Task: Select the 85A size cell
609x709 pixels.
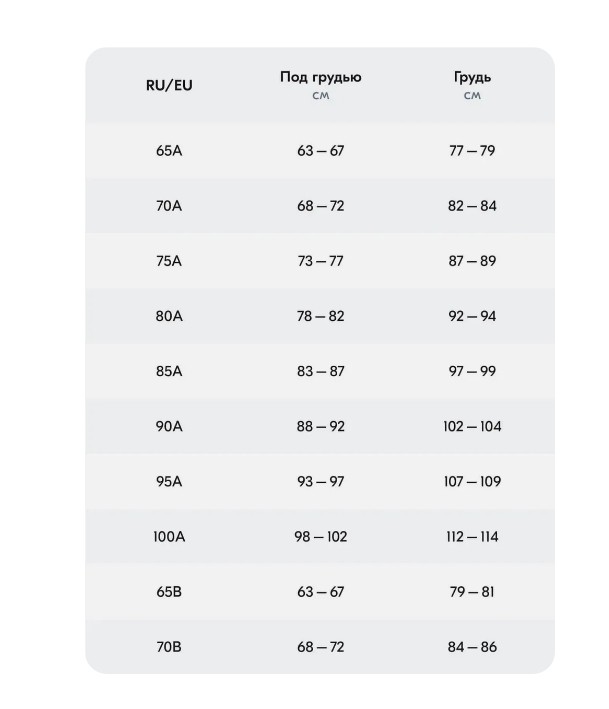Action: click(x=169, y=371)
